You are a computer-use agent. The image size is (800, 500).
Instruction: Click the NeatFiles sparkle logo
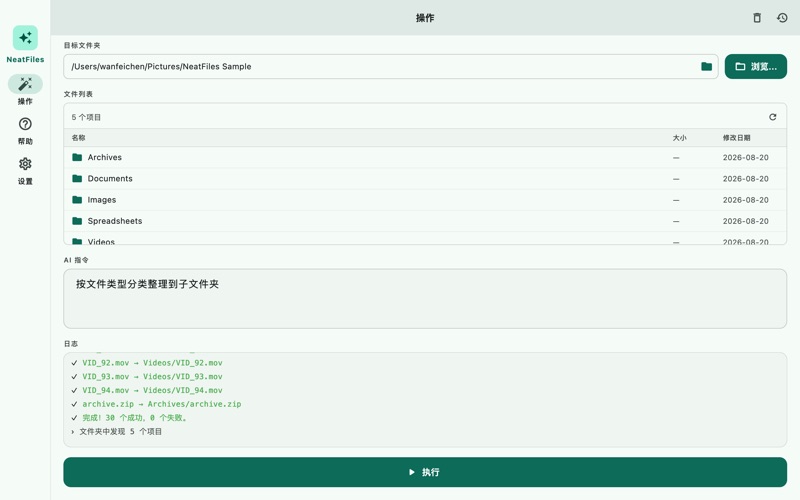(25, 38)
